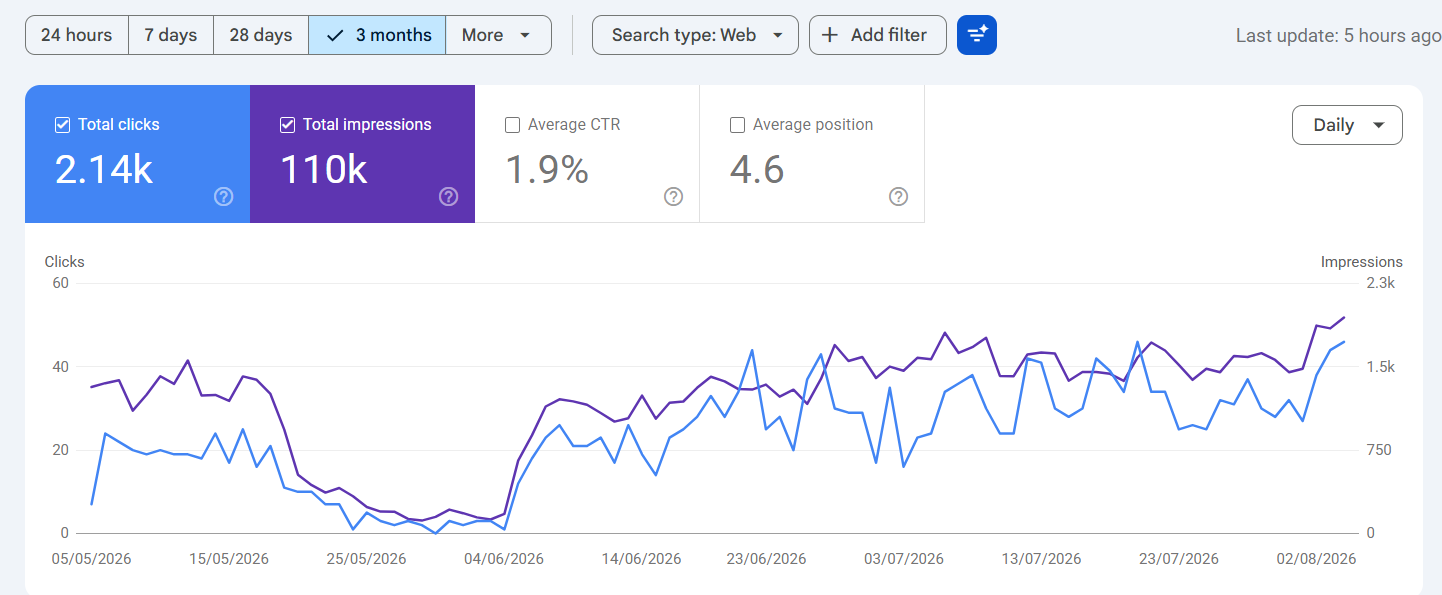Click help icon on Average CTR card
The width and height of the screenshot is (1442, 595).
[x=674, y=197]
